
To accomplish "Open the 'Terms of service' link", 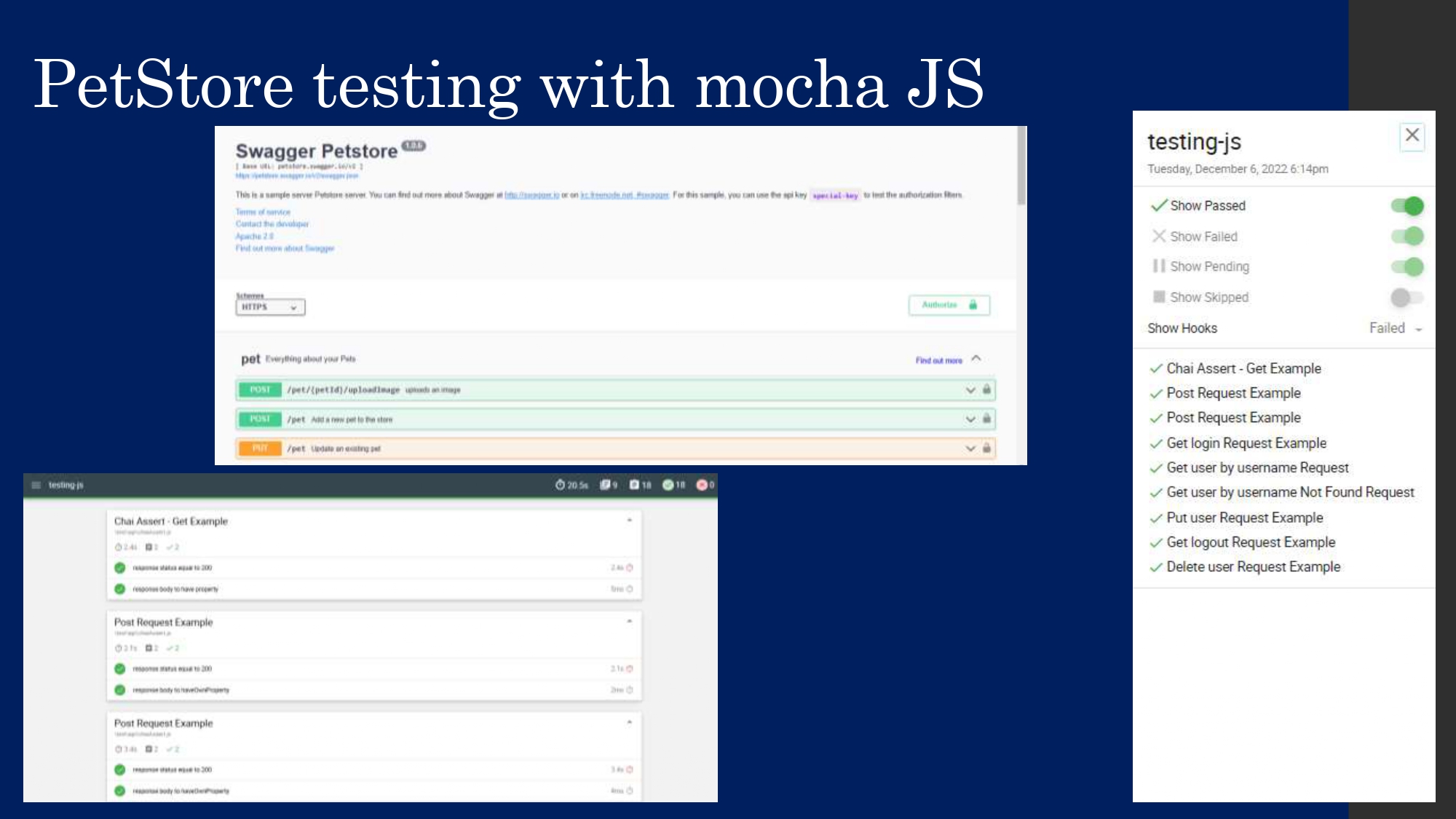I will point(263,212).
